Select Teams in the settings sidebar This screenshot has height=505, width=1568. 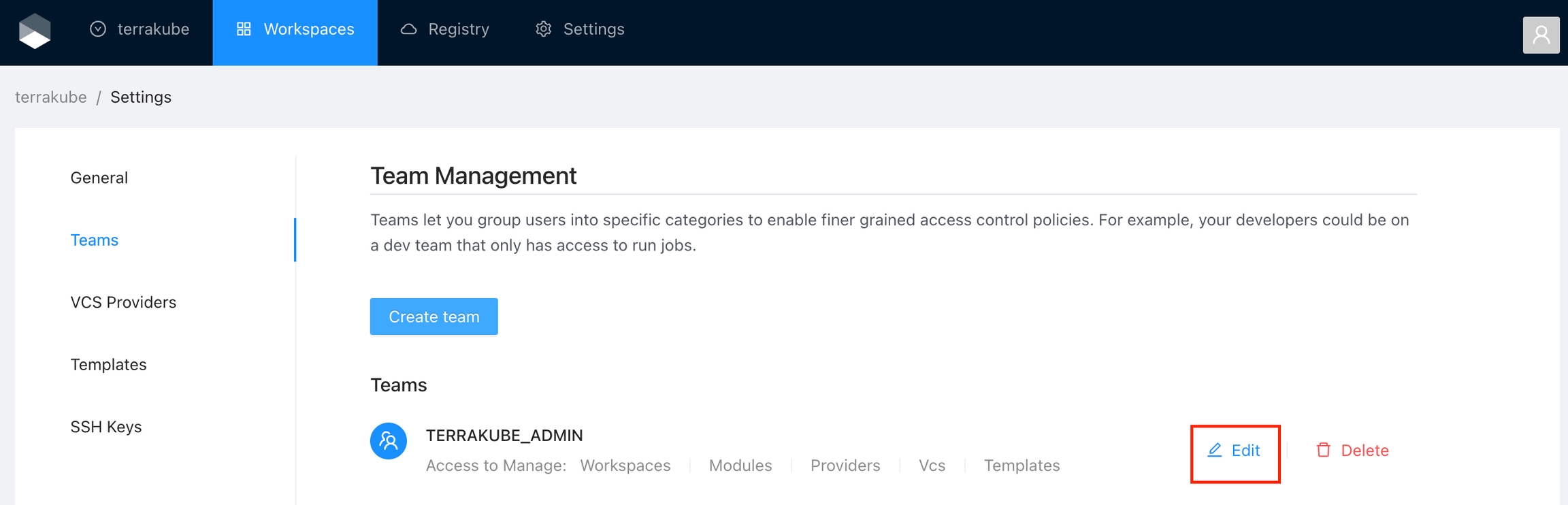95,240
